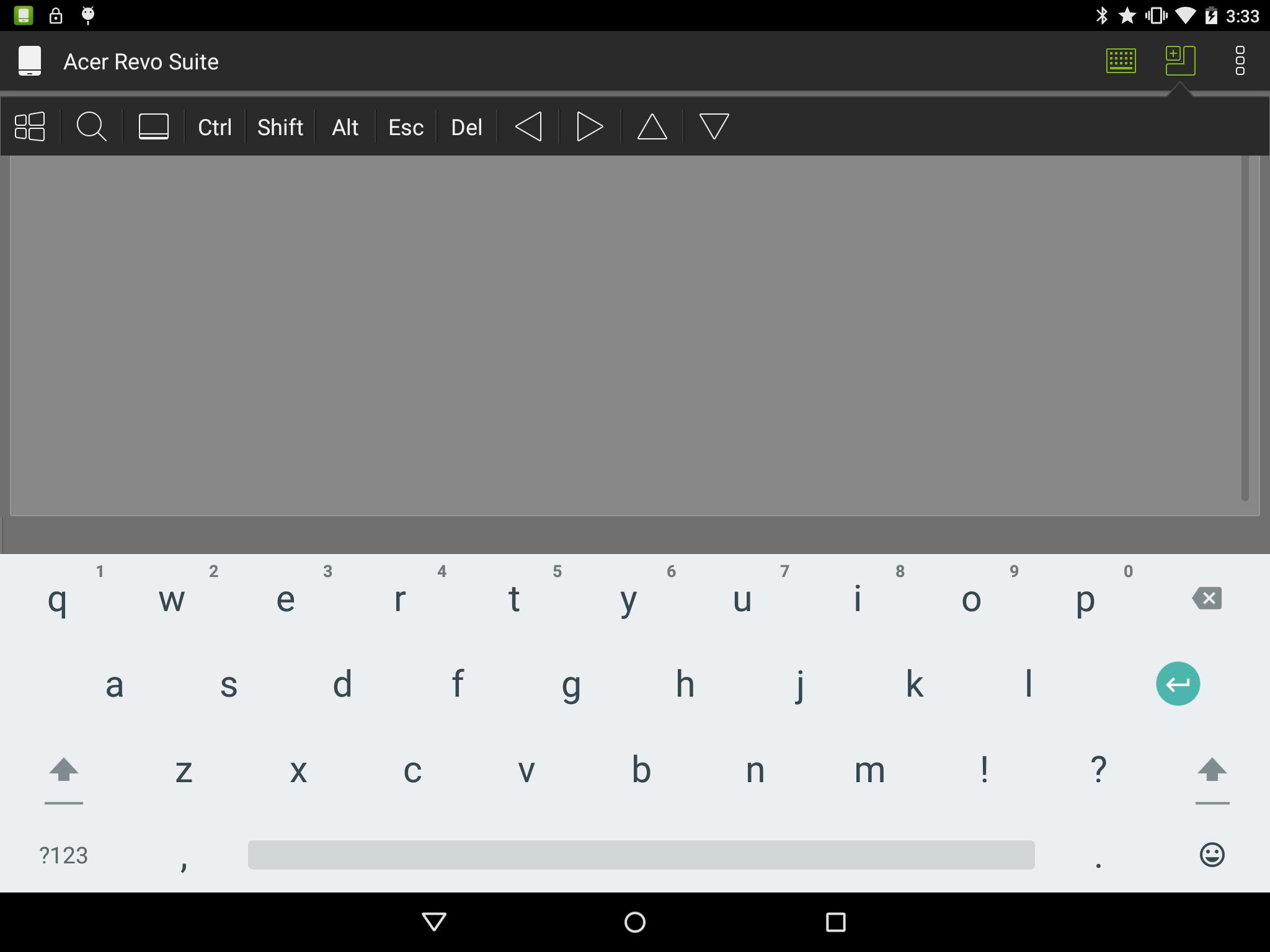Open the three-dot overflow menu
1270x952 pixels.
(1240, 61)
